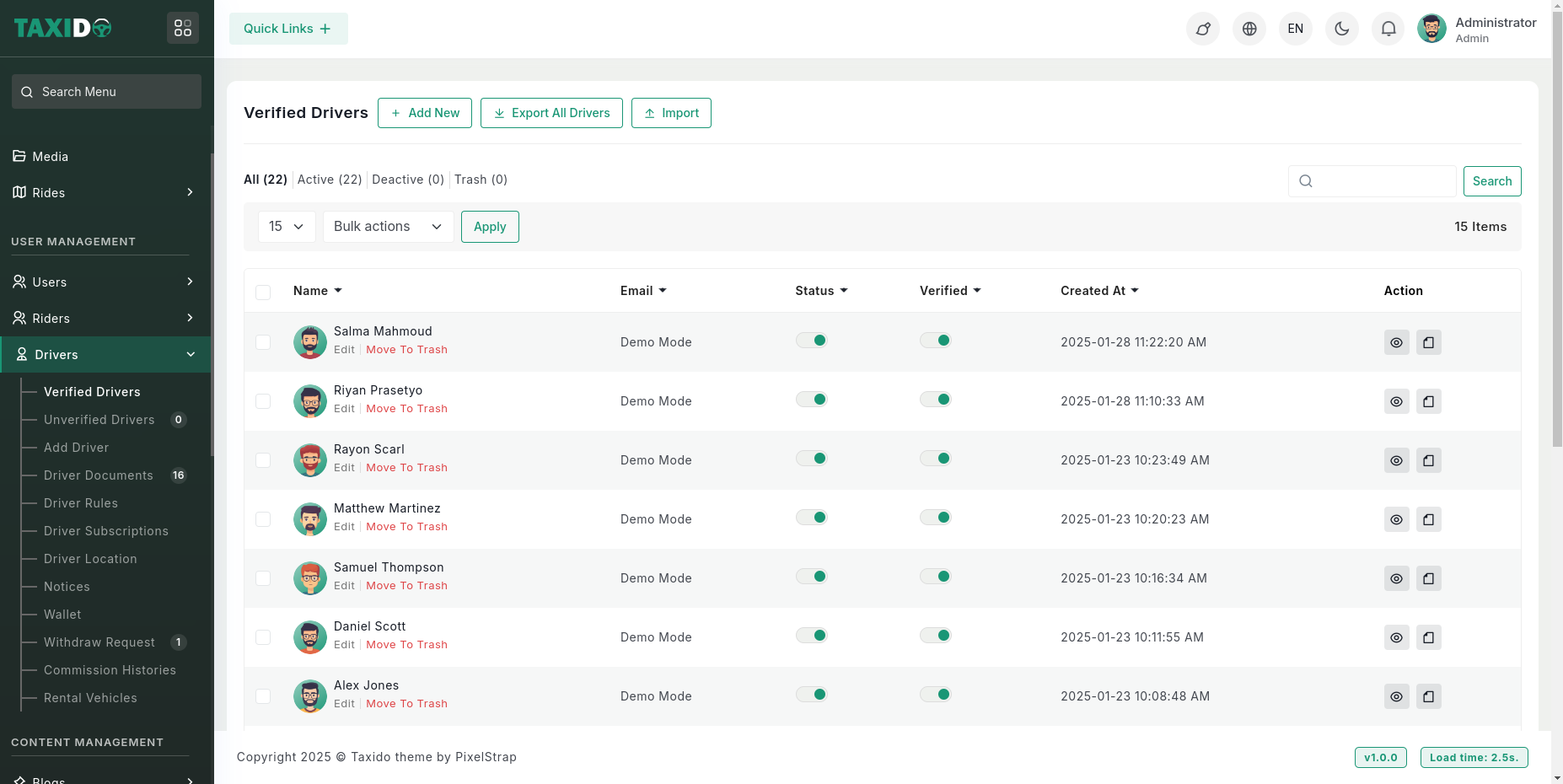Open document icon for Rayon Scarl

click(x=1428, y=460)
